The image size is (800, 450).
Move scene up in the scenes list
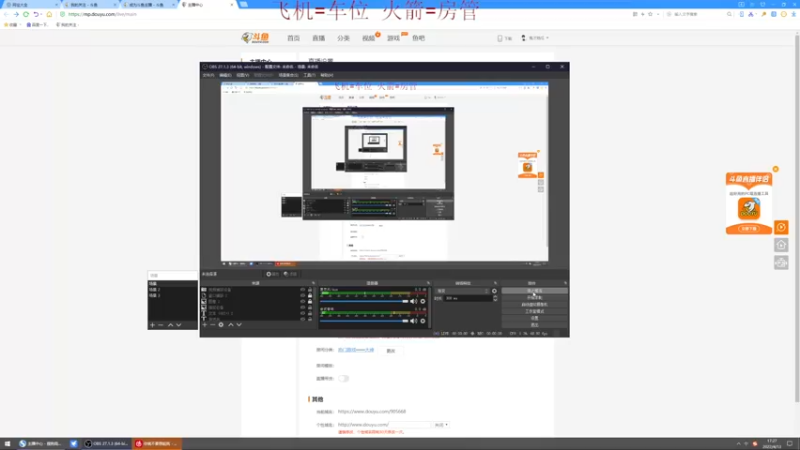point(170,325)
